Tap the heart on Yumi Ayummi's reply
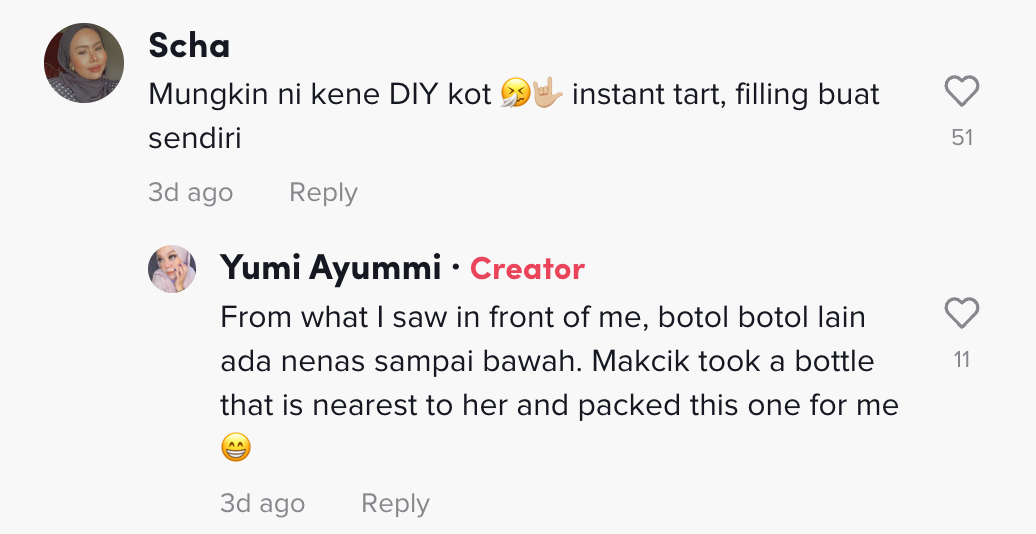1036x534 pixels. point(961,315)
